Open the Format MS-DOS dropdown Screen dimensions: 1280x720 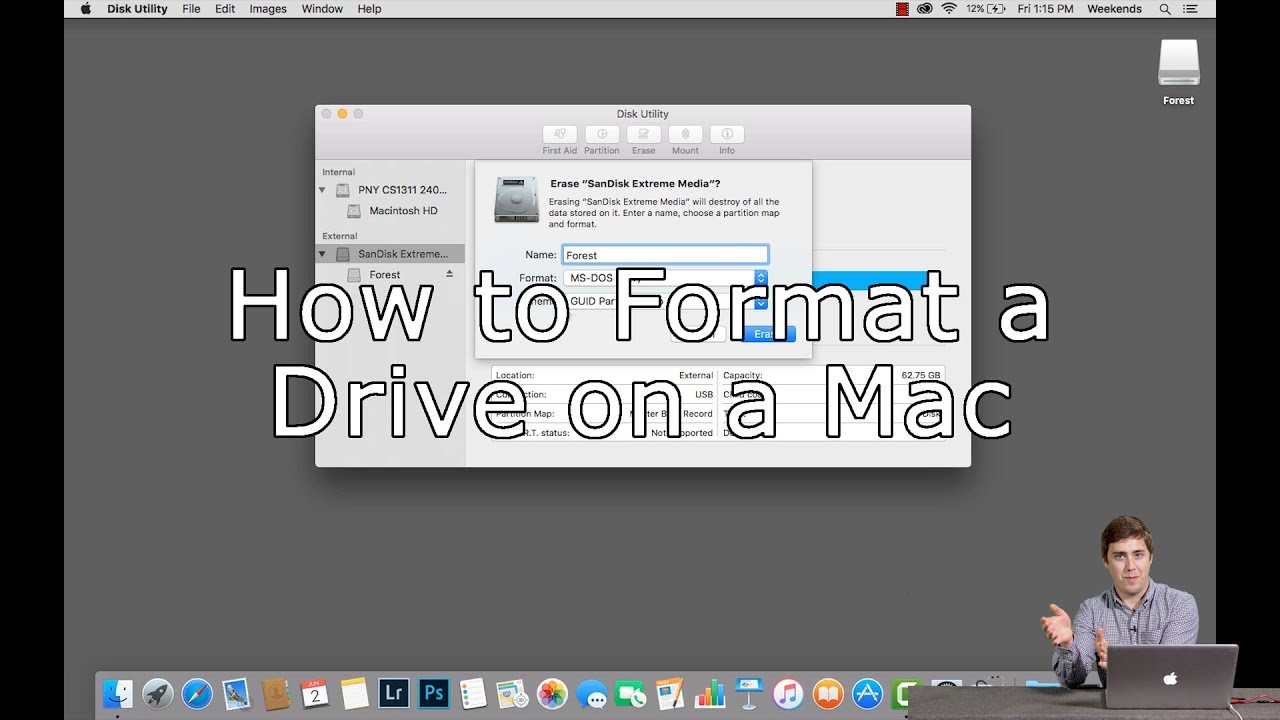[665, 278]
